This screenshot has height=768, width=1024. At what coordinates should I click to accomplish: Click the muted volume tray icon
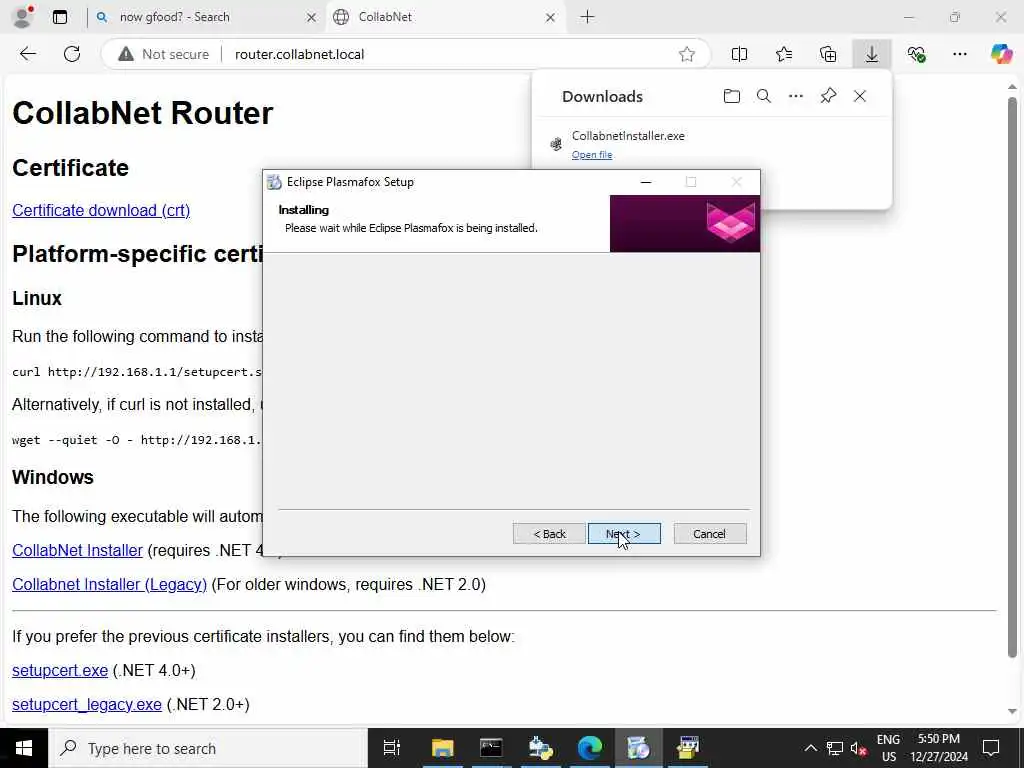(858, 748)
